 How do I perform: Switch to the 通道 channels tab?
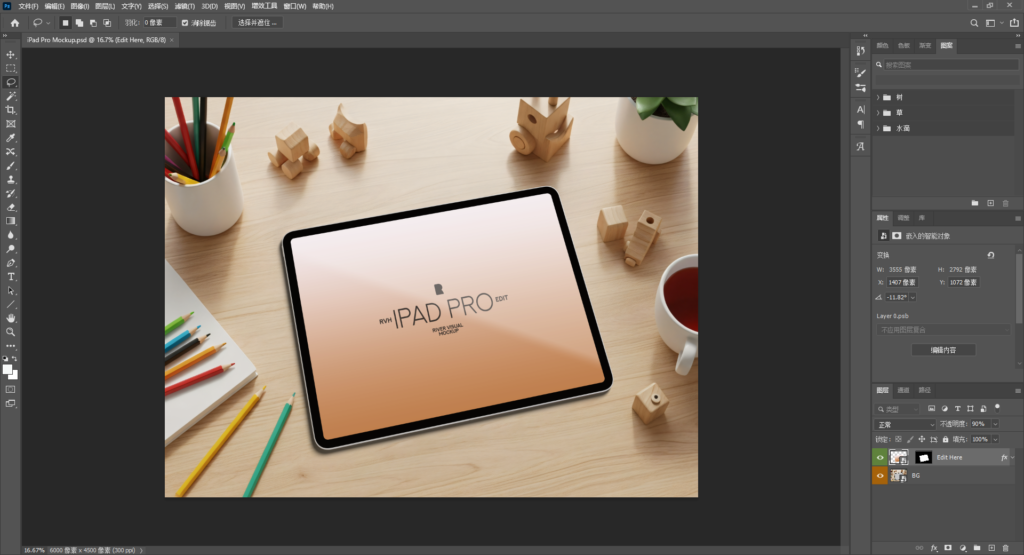point(903,390)
